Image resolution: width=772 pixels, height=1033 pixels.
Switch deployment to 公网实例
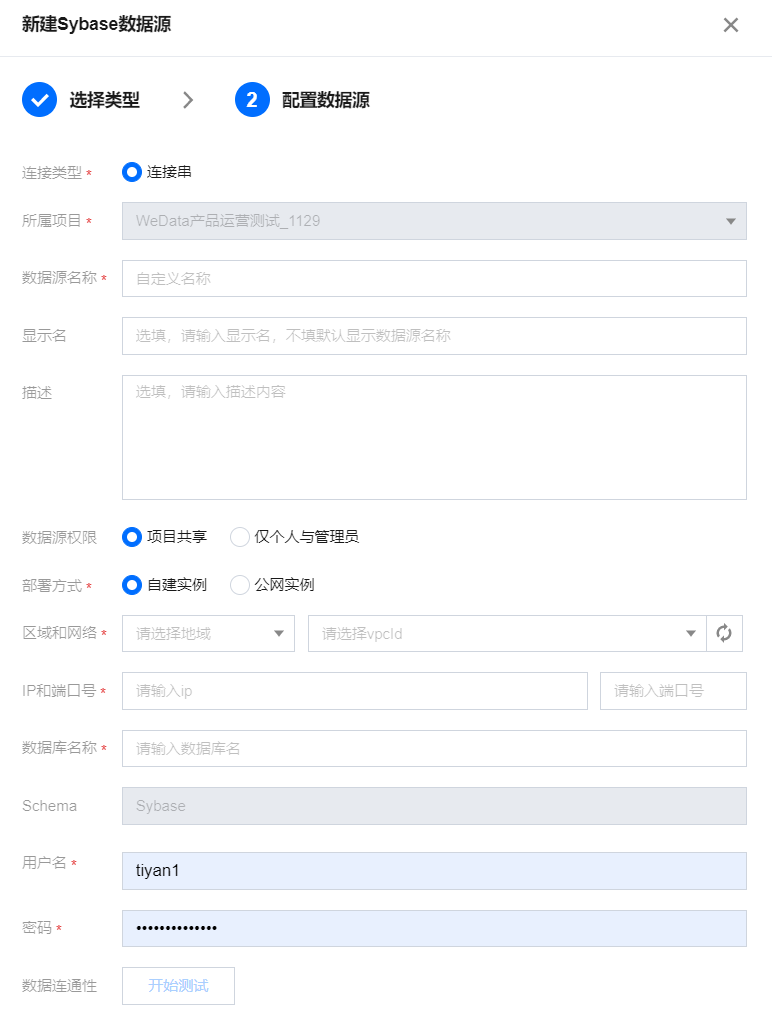[240, 585]
